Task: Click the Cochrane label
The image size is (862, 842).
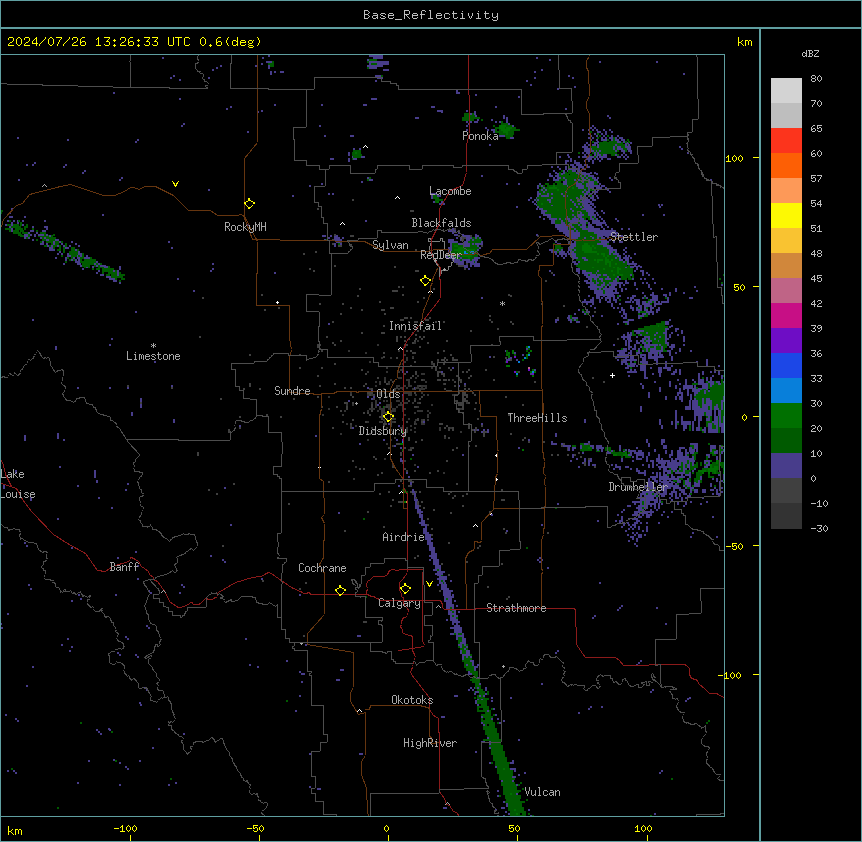Action: click(322, 568)
